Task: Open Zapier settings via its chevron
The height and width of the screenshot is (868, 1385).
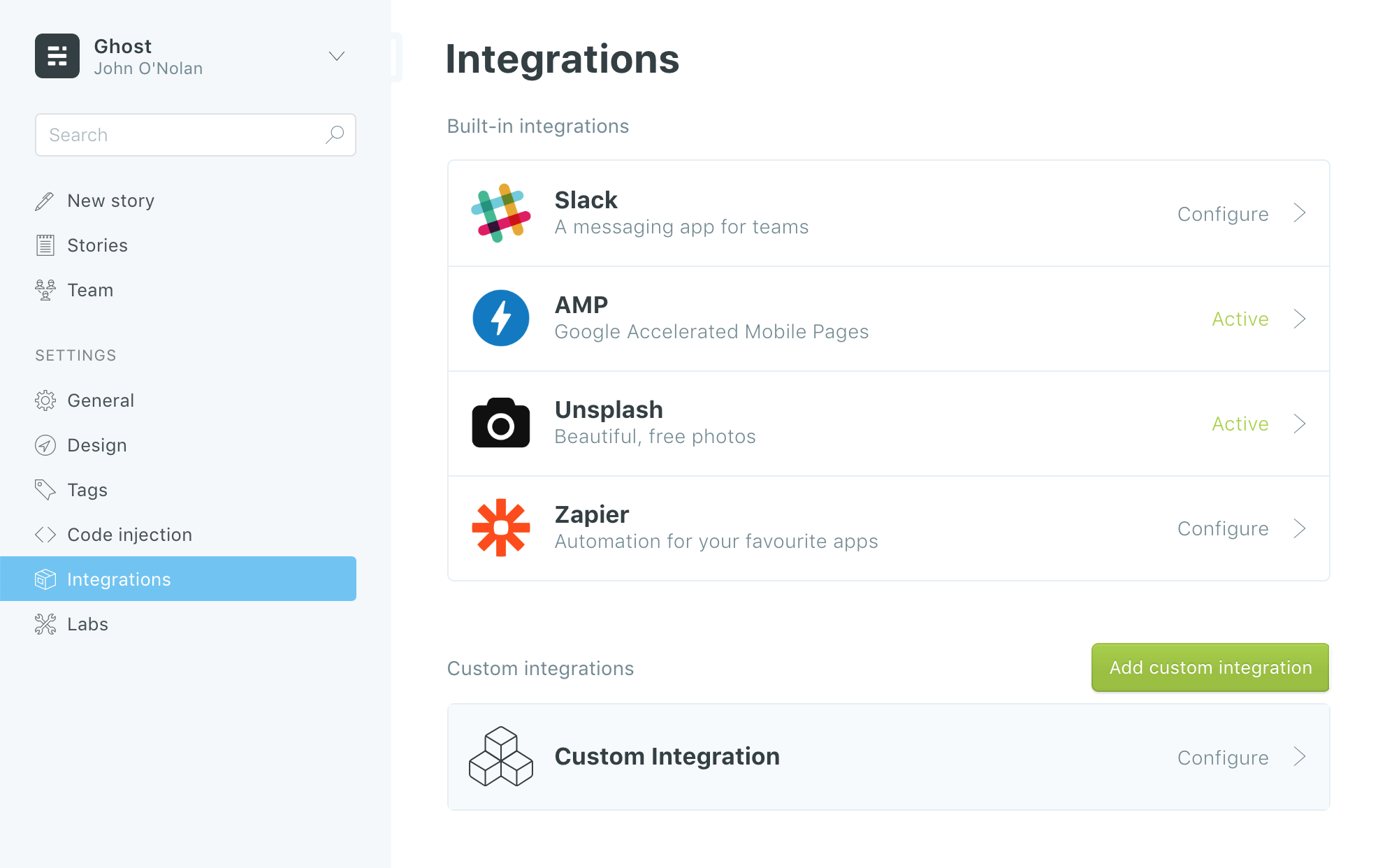Action: (x=1299, y=528)
